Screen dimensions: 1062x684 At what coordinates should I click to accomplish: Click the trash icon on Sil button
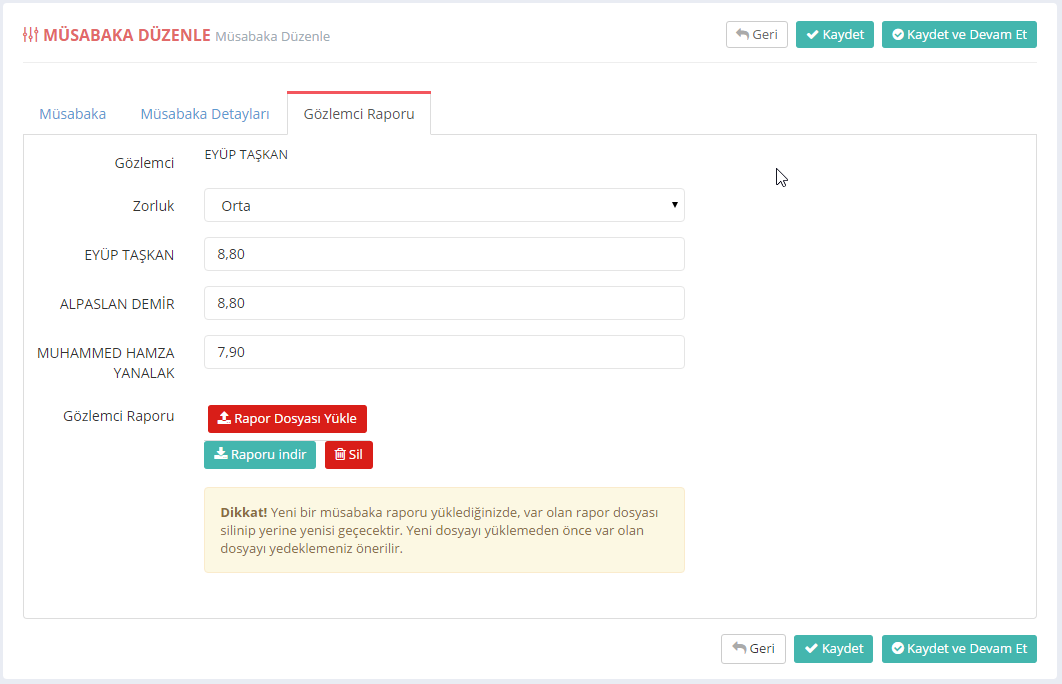pyautogui.click(x=340, y=455)
